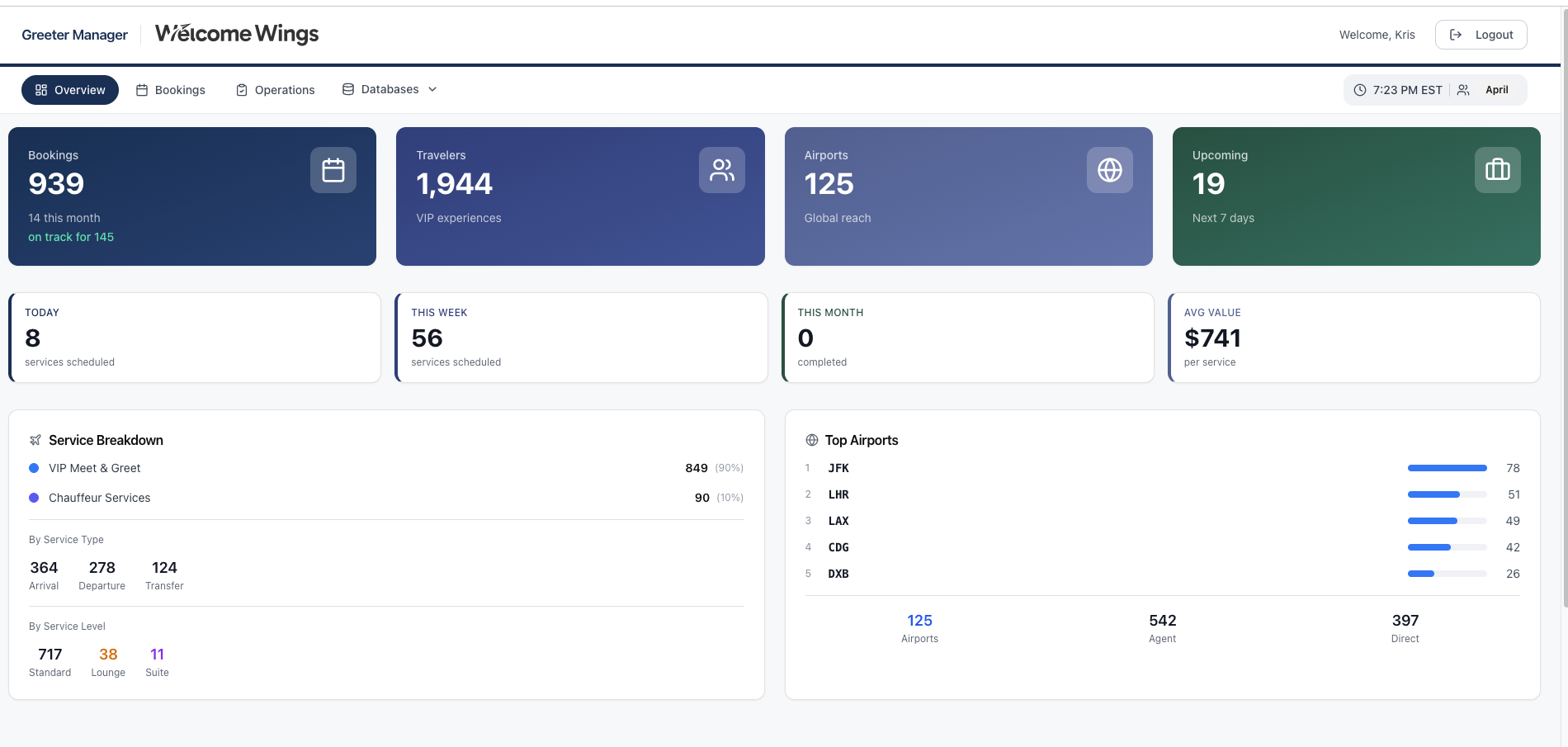Screen dimensions: 1568x747
Task: Click the blue 125 Airports link
Action: pos(919,620)
